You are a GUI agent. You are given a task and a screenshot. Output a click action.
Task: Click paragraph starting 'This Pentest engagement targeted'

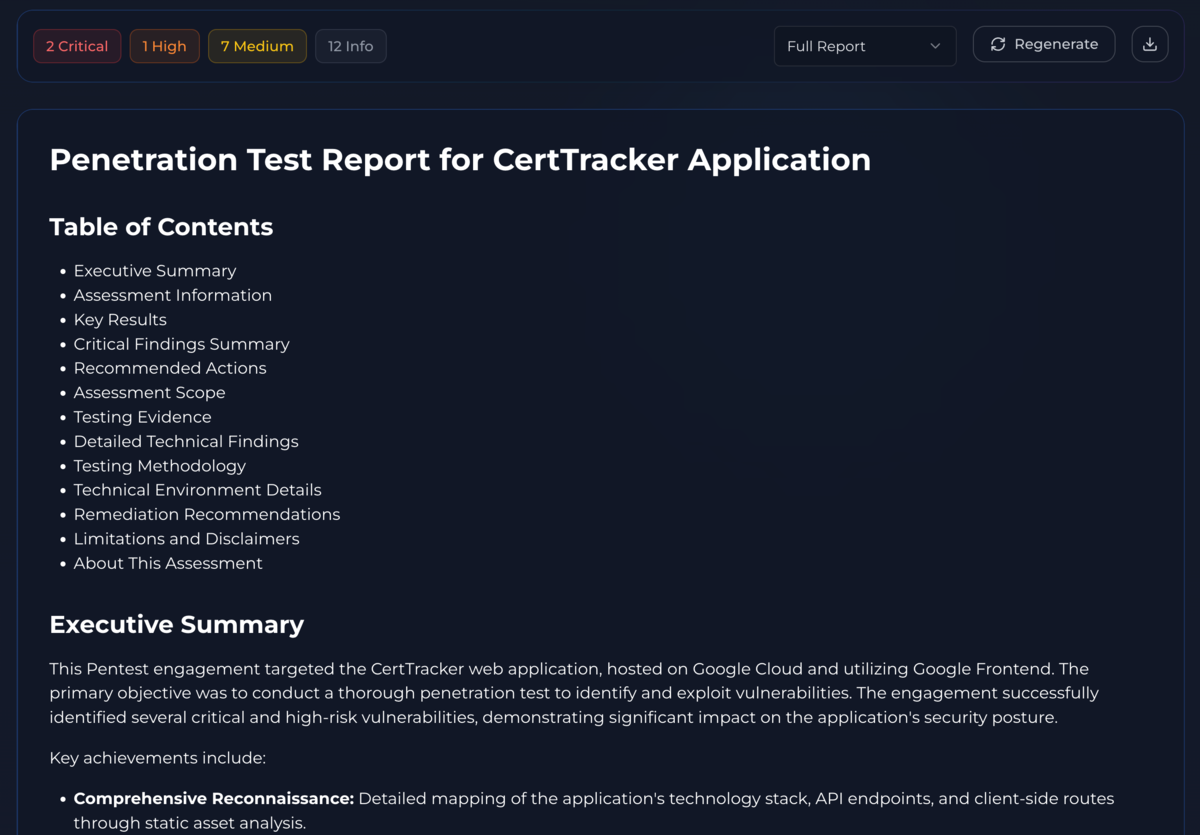click(x=574, y=693)
